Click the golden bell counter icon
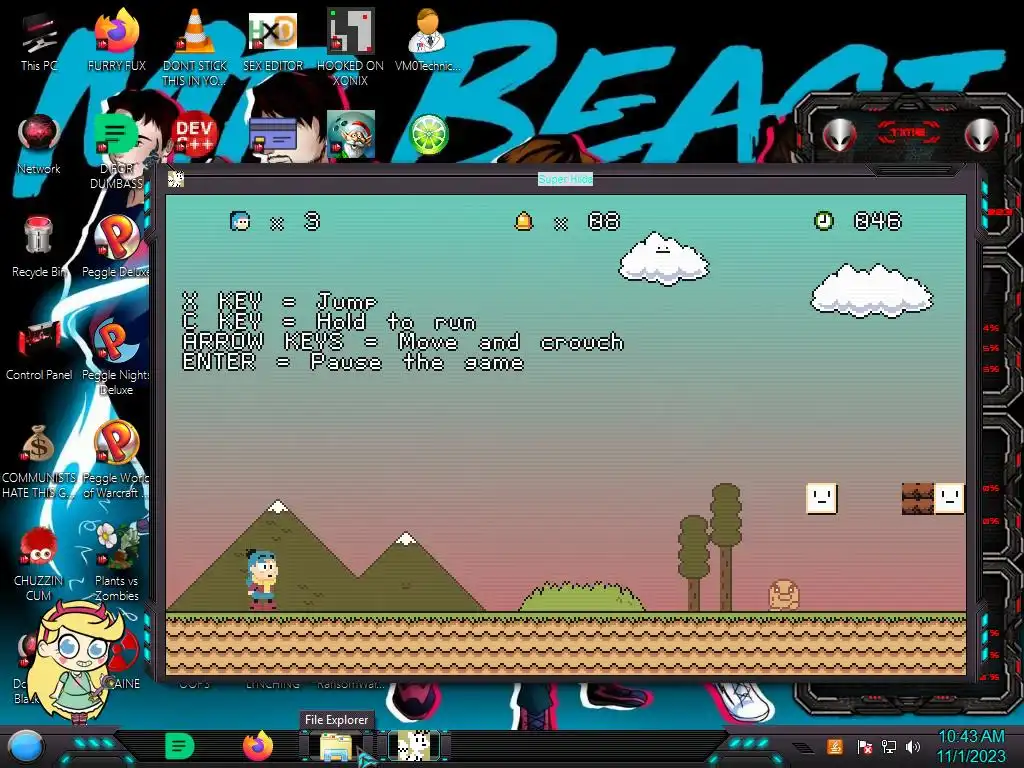 tap(523, 221)
